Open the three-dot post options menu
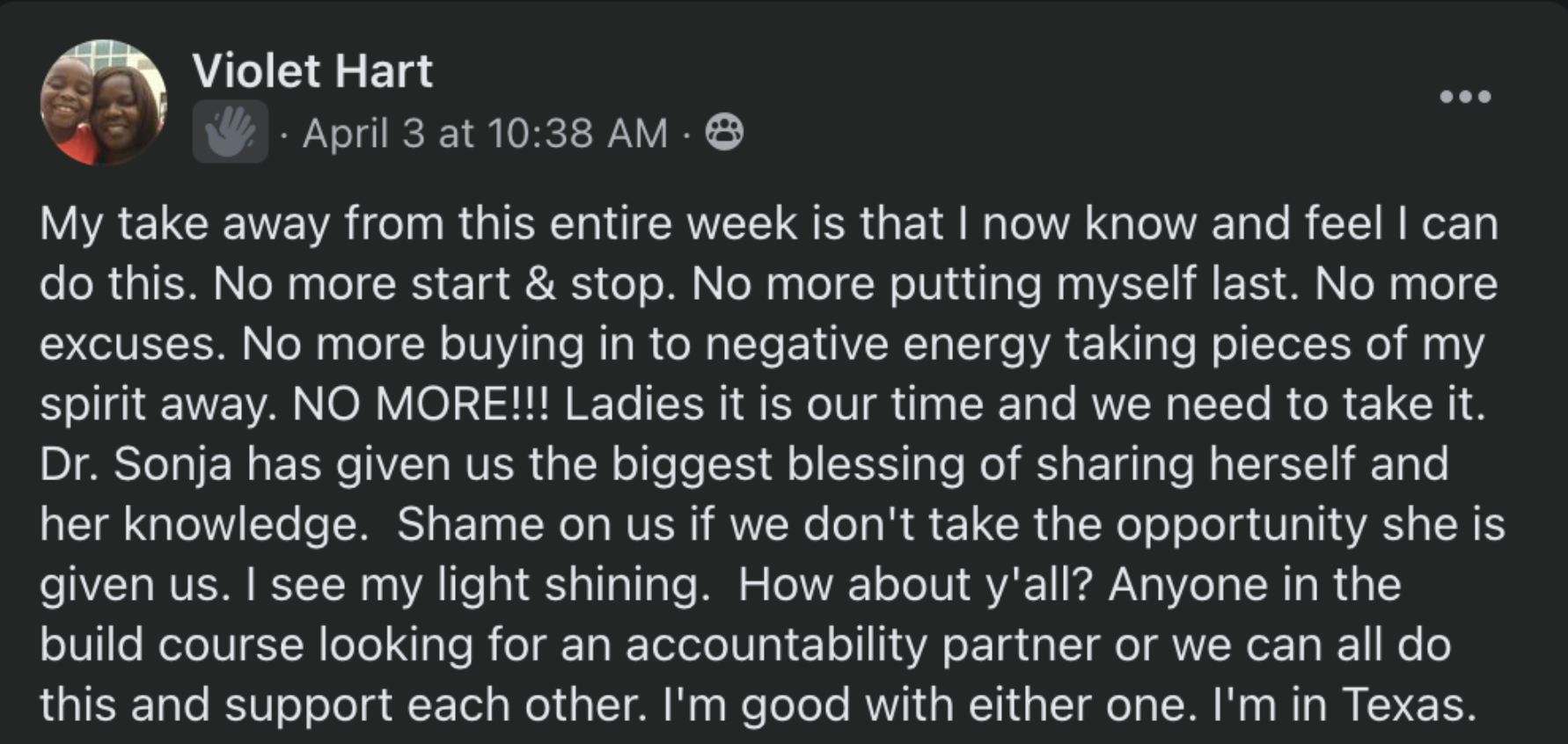Screen dimensions: 1568x744 [1465, 96]
